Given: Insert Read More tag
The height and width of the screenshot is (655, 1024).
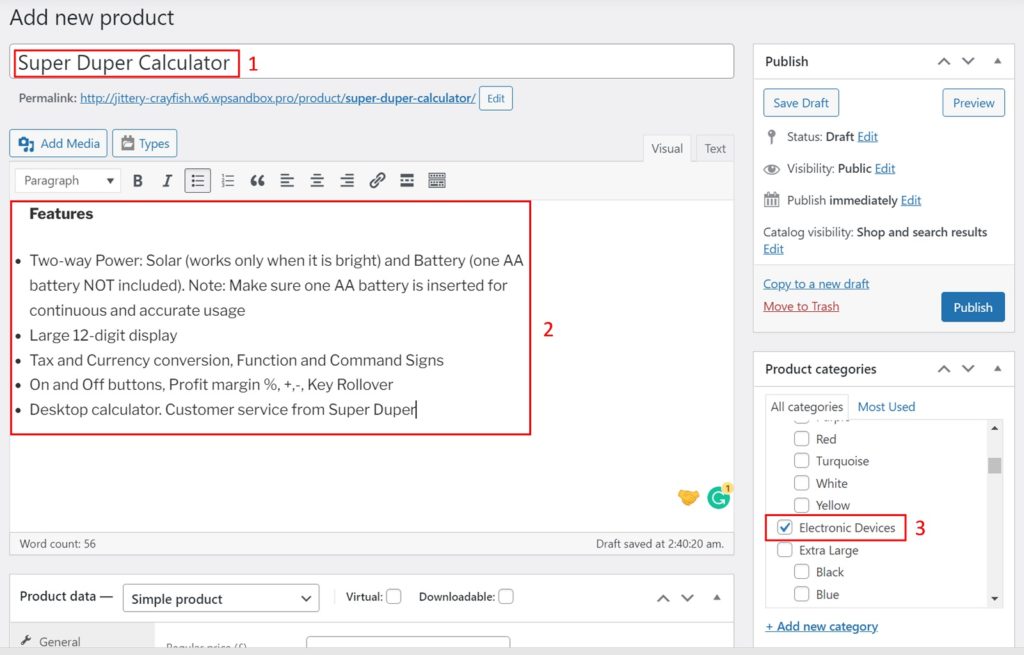Looking at the screenshot, I should click(x=407, y=181).
